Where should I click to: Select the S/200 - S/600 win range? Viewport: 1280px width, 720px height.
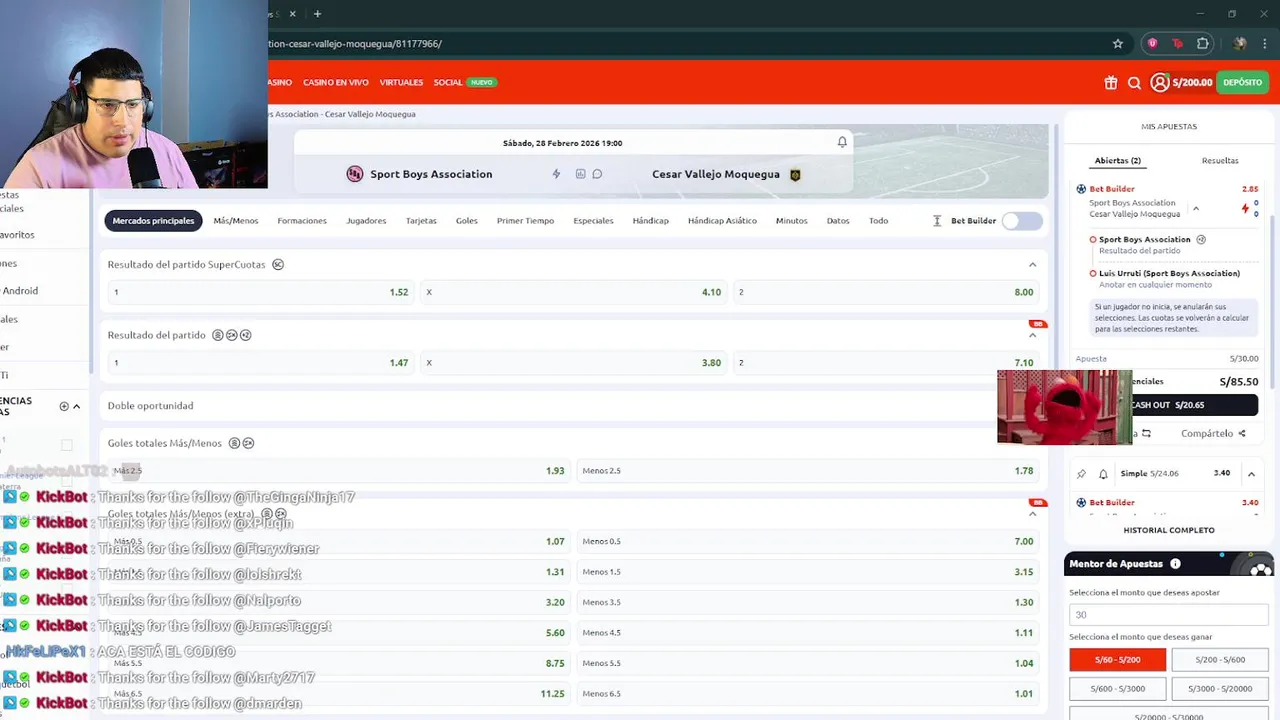click(x=1218, y=660)
